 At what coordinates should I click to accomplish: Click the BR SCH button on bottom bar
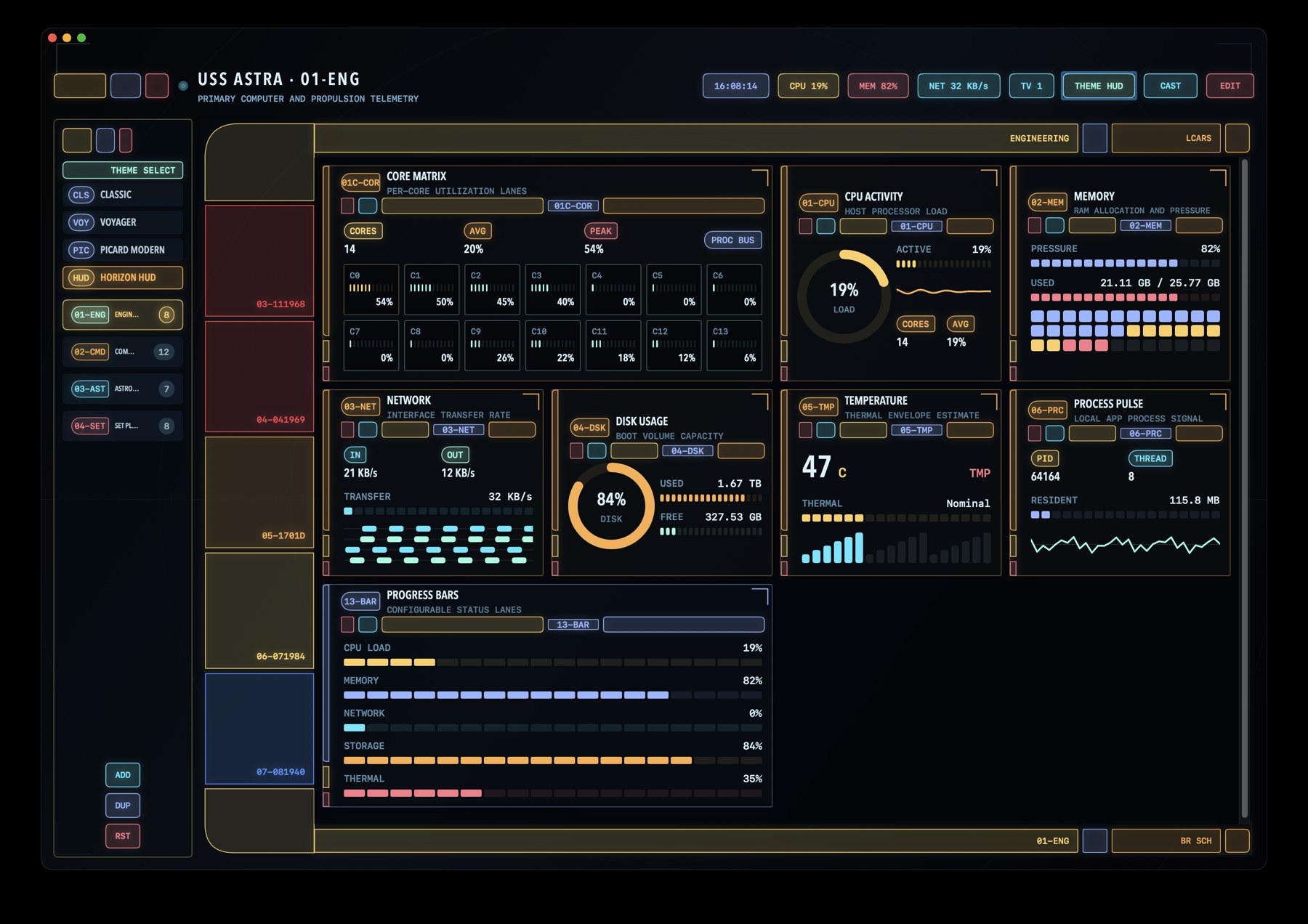(x=1166, y=840)
